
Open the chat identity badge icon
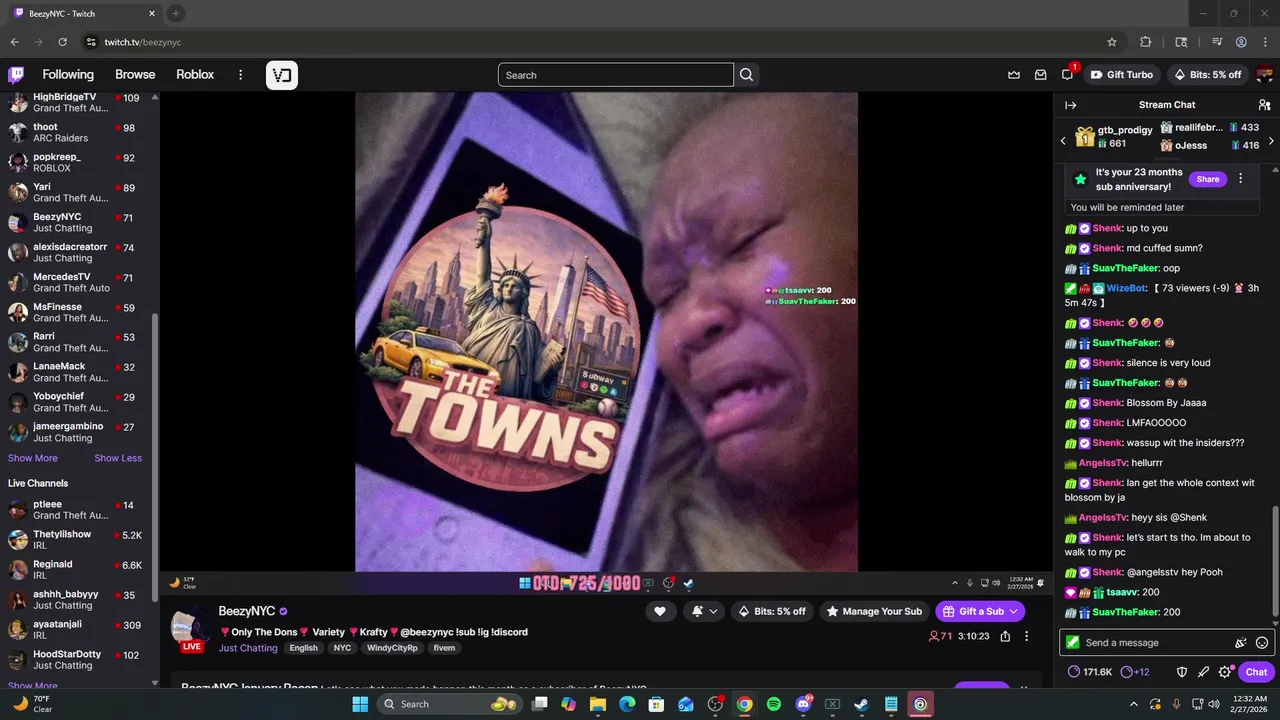click(x=1073, y=643)
